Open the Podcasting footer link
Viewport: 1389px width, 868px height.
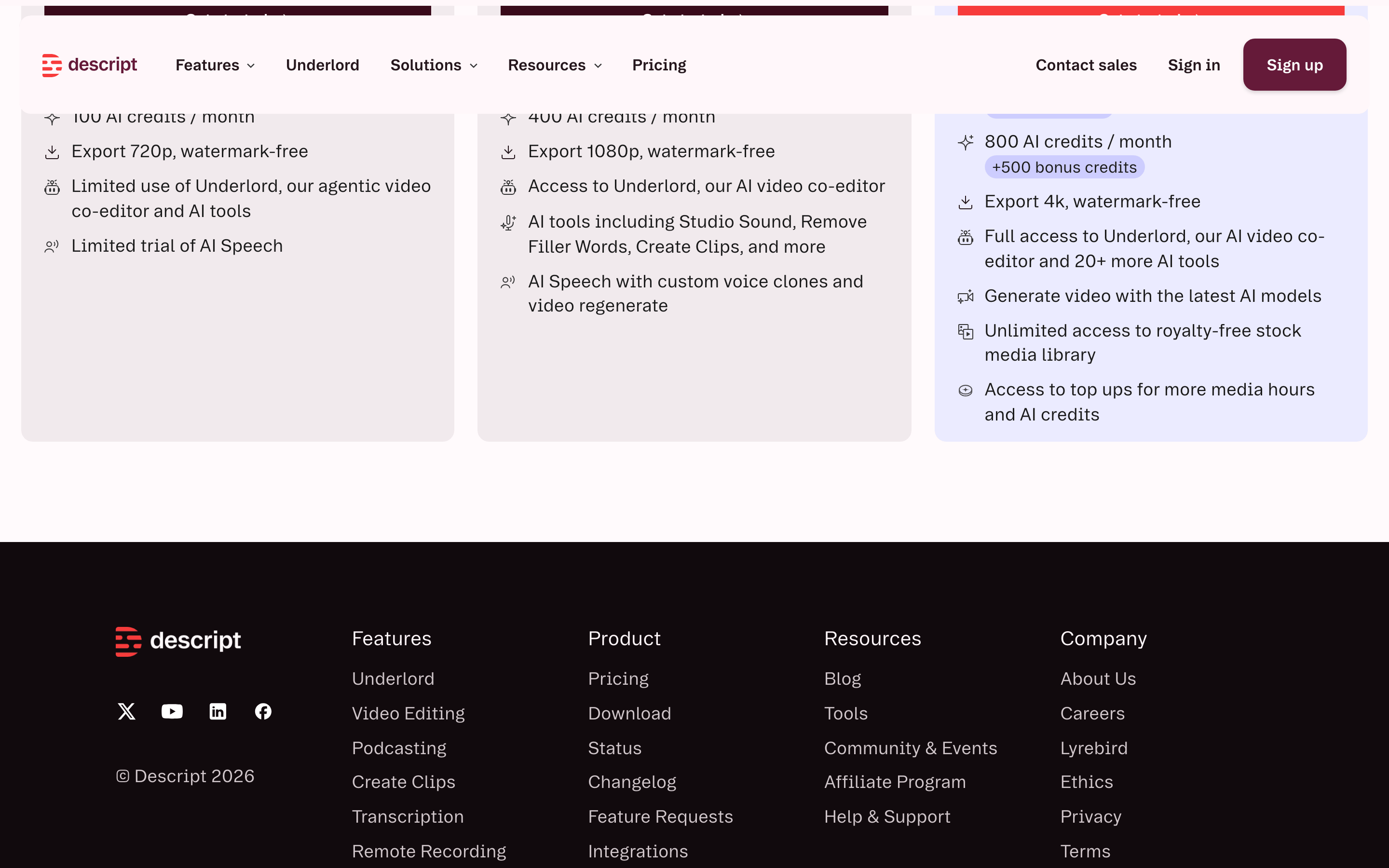[399, 748]
